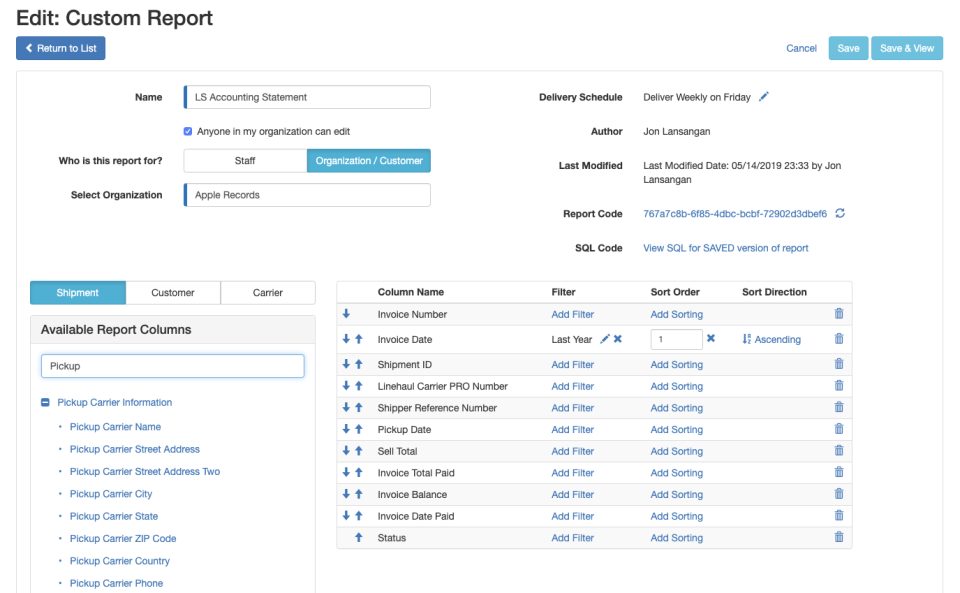Focus the report Name input field

[307, 97]
